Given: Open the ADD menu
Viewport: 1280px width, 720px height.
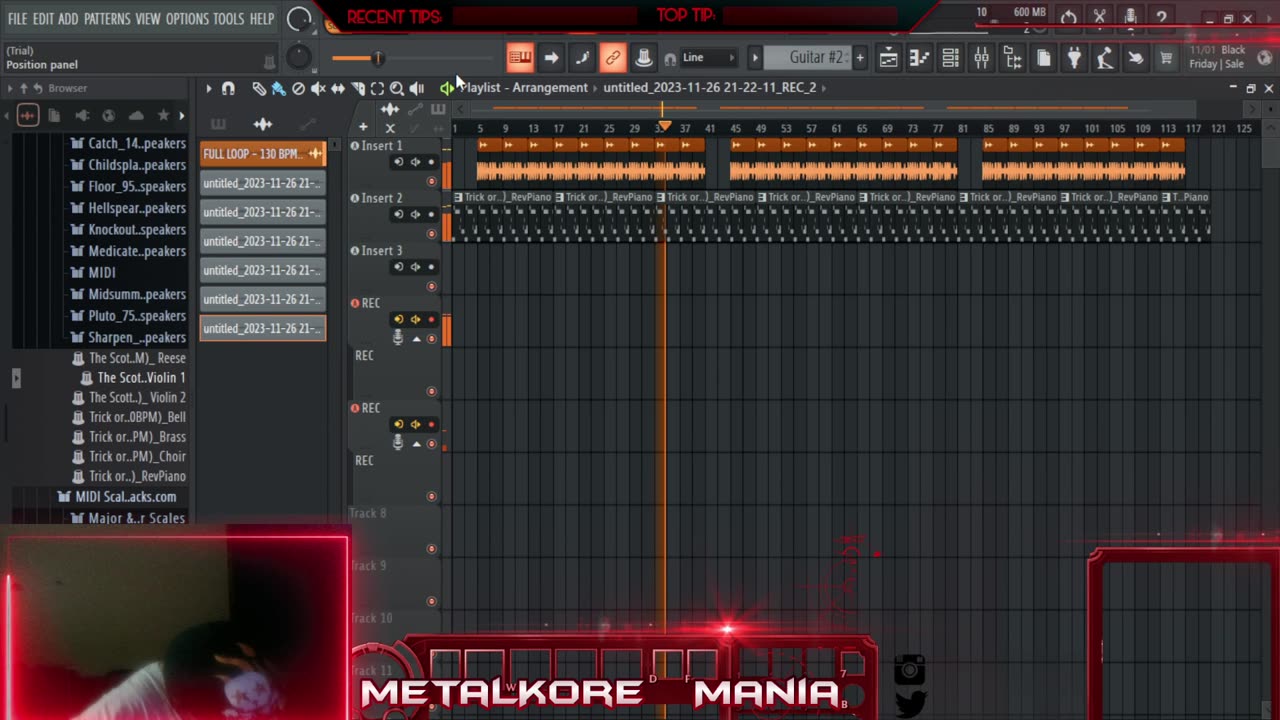Looking at the screenshot, I should (68, 19).
